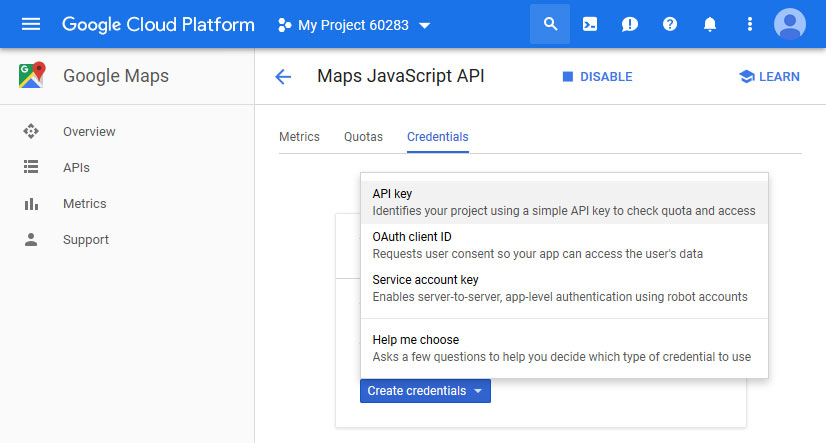
Task: Click the graduation cap icon beside LEARN
Action: coord(746,77)
